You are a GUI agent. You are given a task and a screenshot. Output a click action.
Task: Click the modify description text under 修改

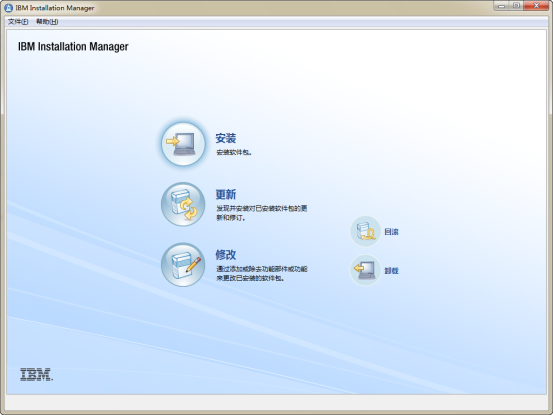(262, 273)
